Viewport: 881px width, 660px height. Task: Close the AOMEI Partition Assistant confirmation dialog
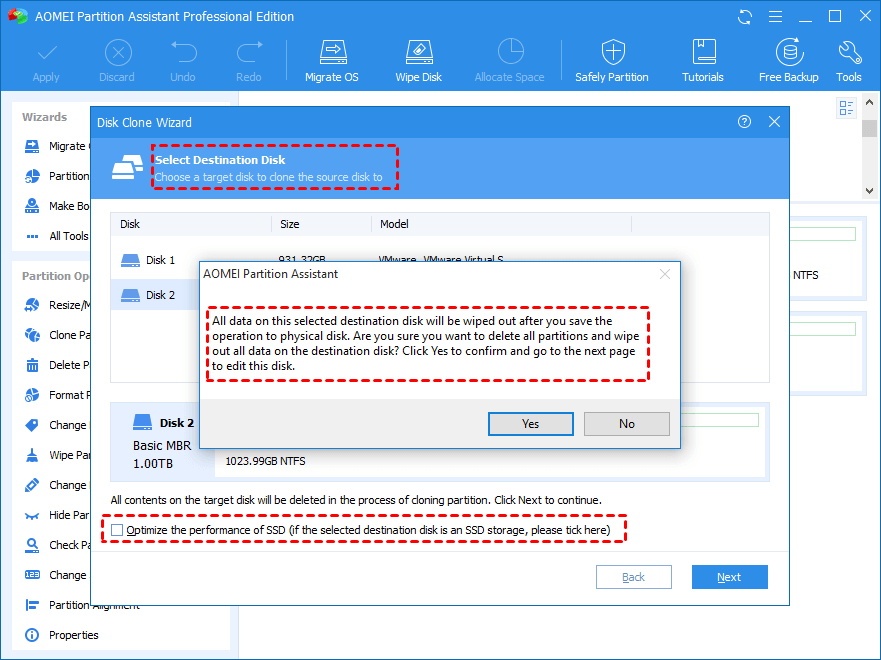[665, 274]
